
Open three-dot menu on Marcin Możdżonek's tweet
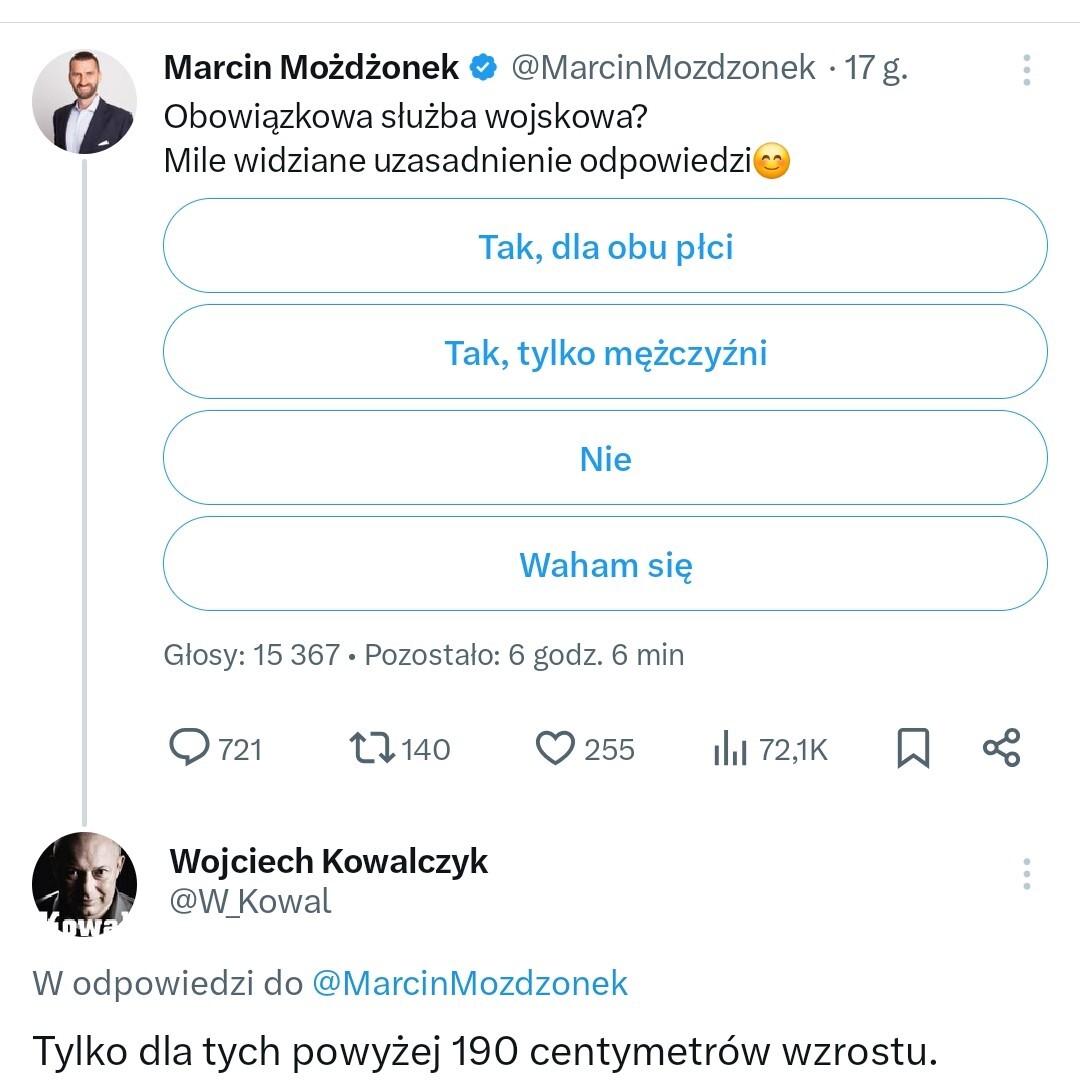(x=1026, y=70)
